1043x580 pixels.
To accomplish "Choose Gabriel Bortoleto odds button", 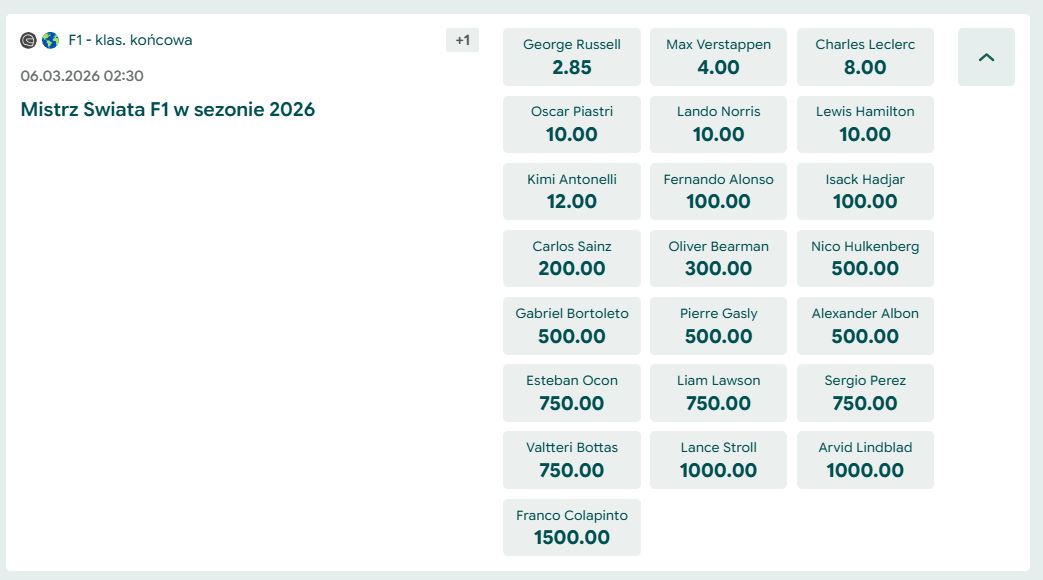I will 572,325.
